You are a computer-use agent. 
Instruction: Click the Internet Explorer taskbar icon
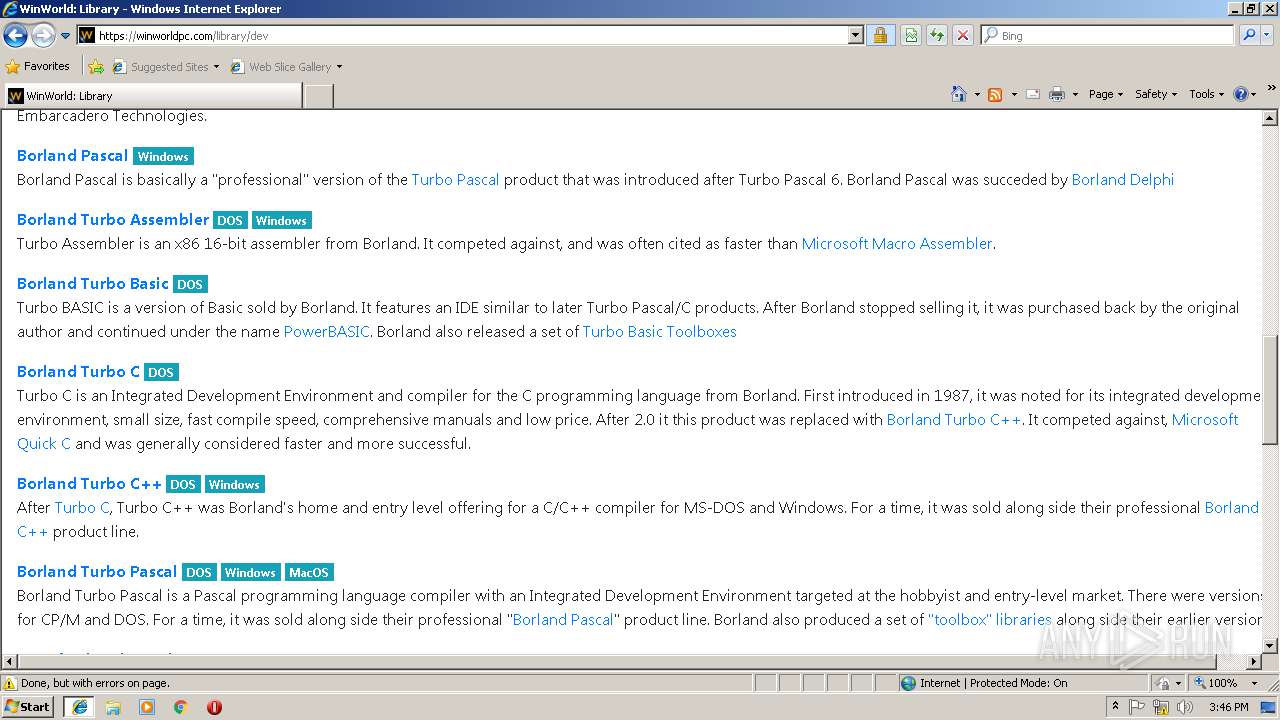[x=79, y=706]
